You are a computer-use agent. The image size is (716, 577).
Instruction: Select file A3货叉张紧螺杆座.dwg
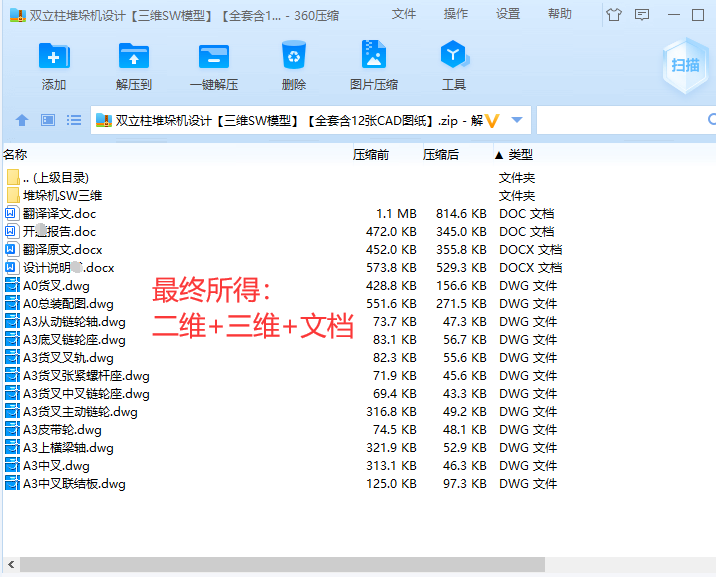(86, 376)
